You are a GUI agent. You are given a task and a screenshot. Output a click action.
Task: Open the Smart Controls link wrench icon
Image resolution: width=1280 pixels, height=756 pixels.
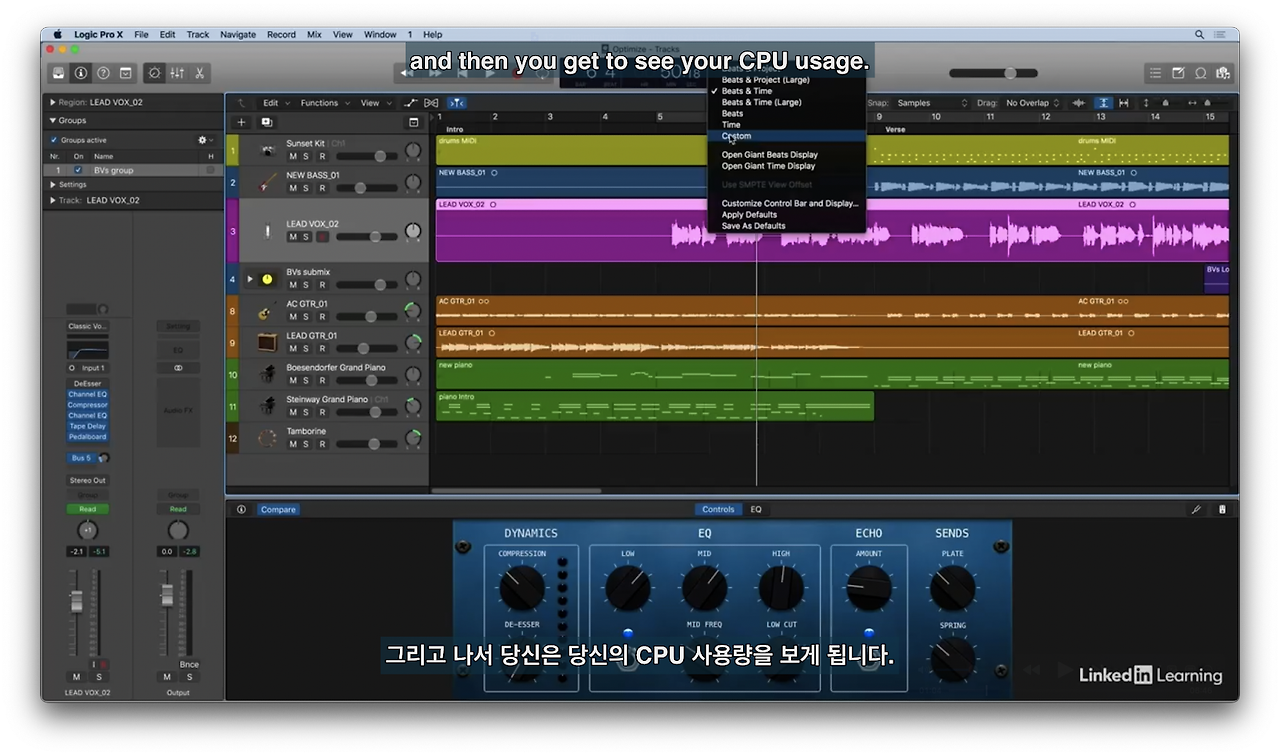click(1196, 509)
